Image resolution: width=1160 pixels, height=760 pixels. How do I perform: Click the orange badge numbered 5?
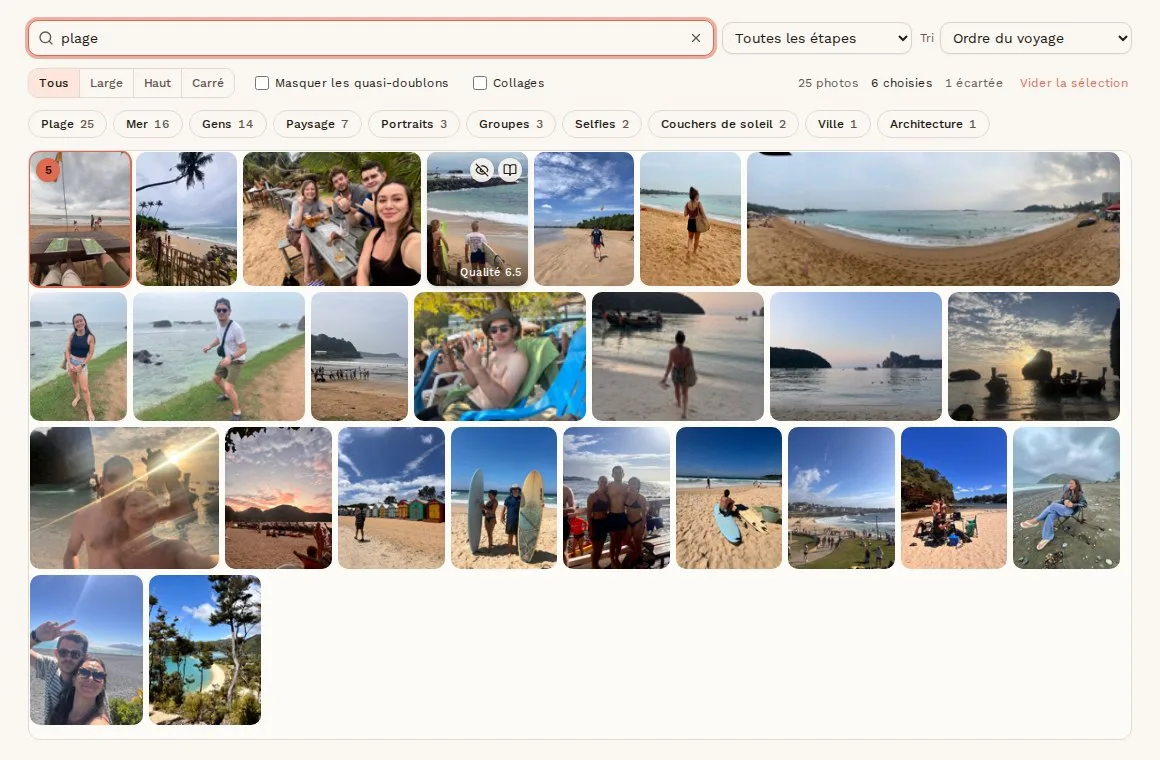(48, 170)
